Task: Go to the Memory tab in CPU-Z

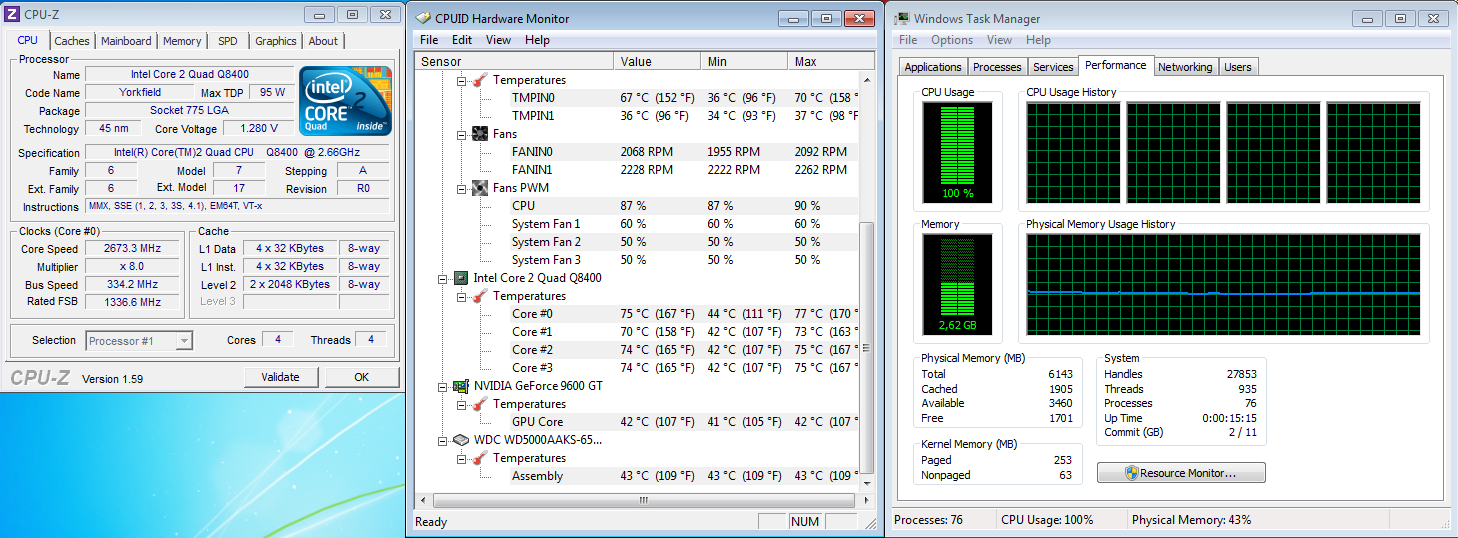Action: (182, 41)
